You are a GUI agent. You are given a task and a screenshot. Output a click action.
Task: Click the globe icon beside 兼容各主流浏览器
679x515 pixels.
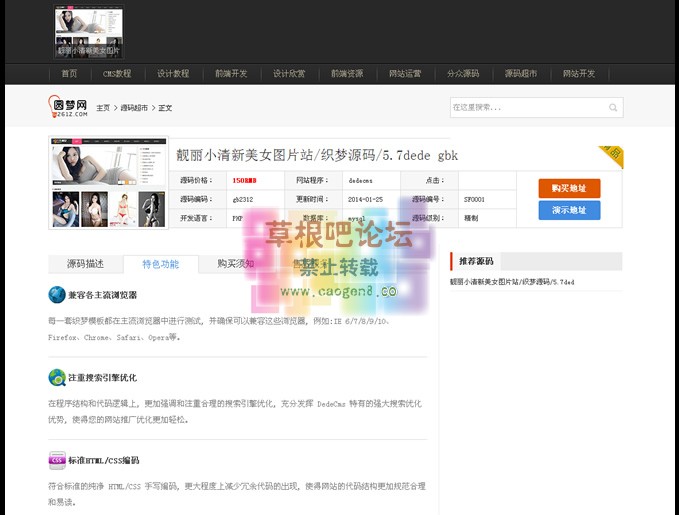57,295
